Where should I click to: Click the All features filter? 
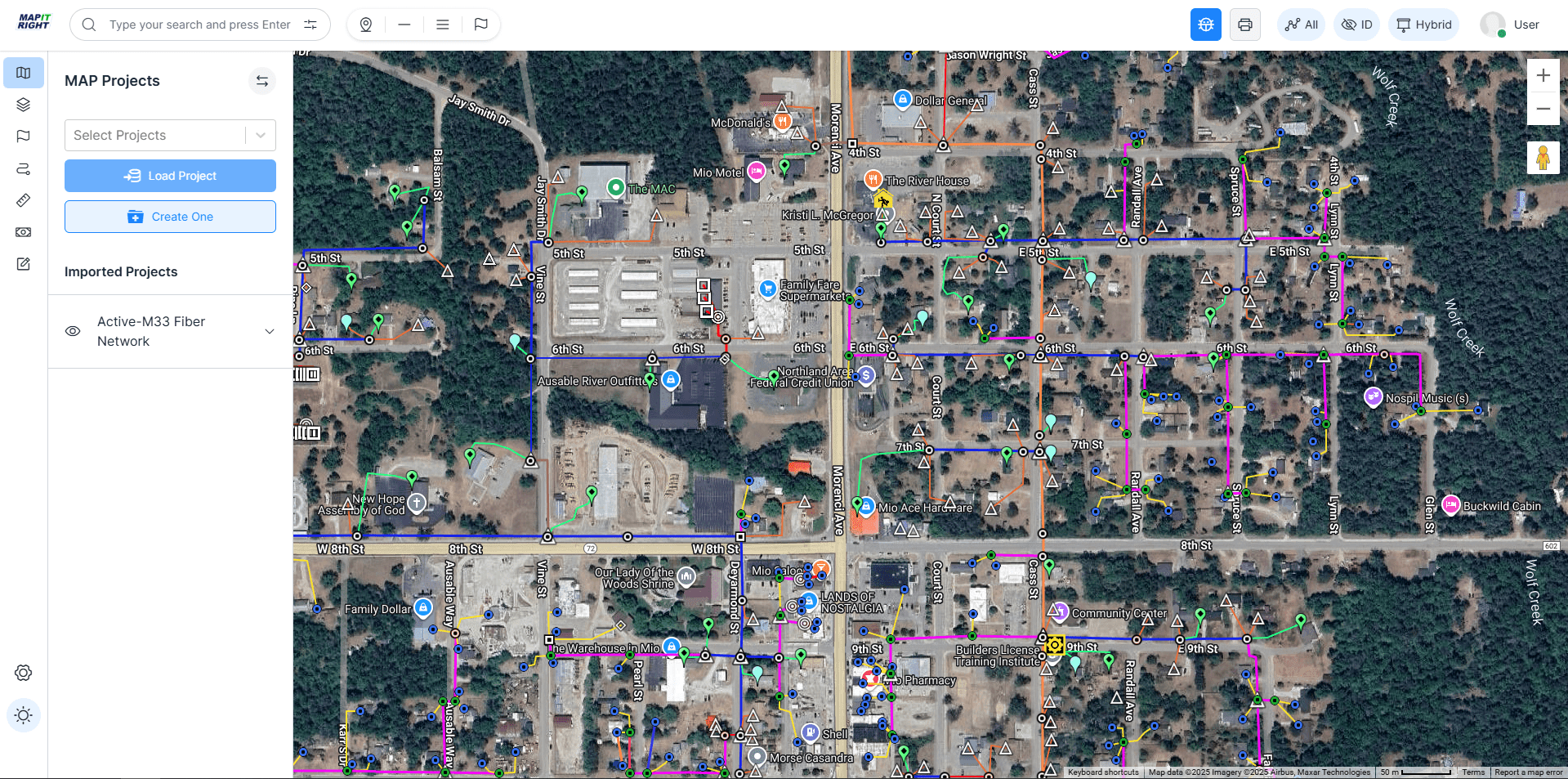(1301, 25)
